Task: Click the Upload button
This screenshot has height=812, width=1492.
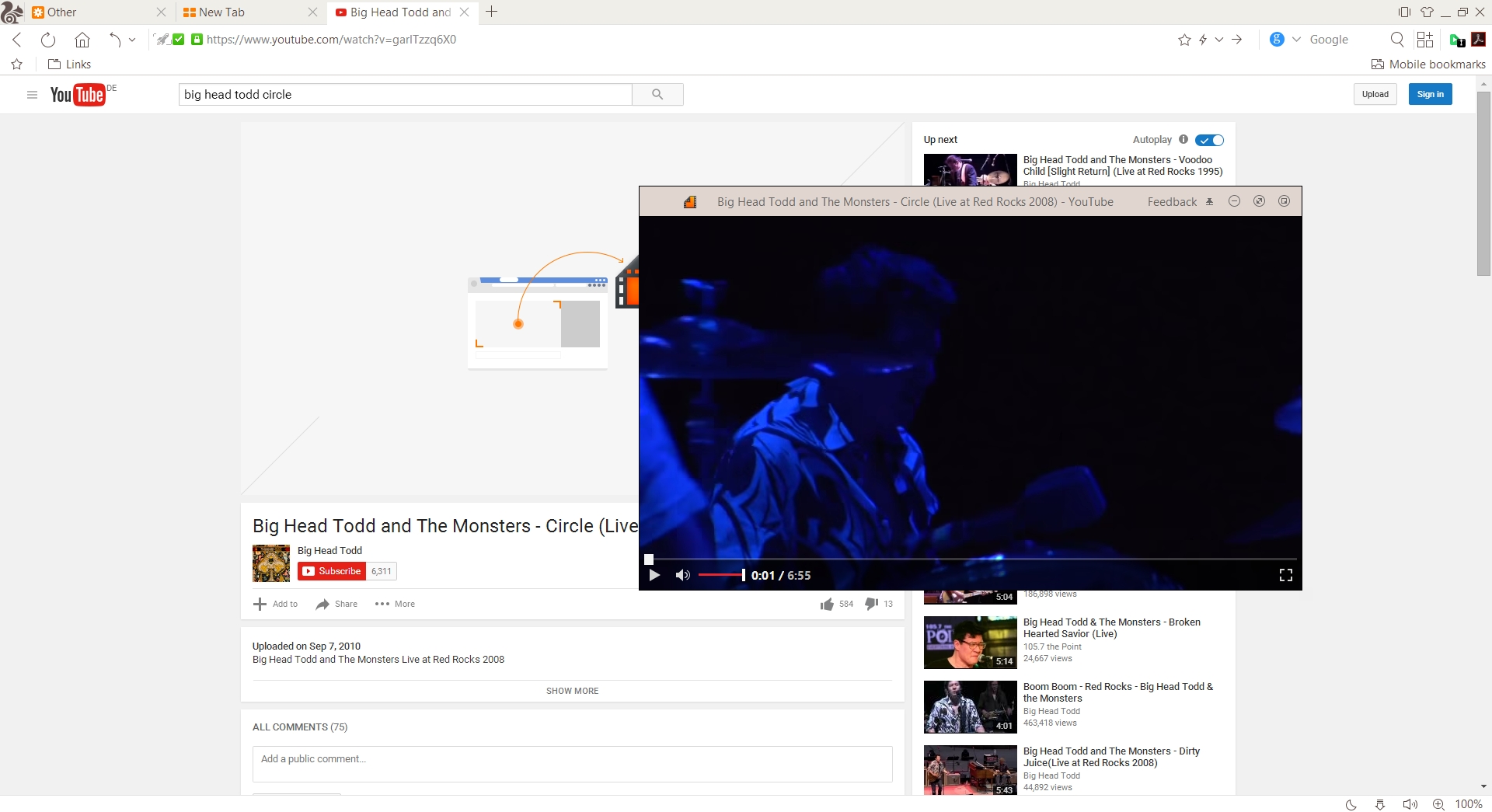Action: [1375, 95]
